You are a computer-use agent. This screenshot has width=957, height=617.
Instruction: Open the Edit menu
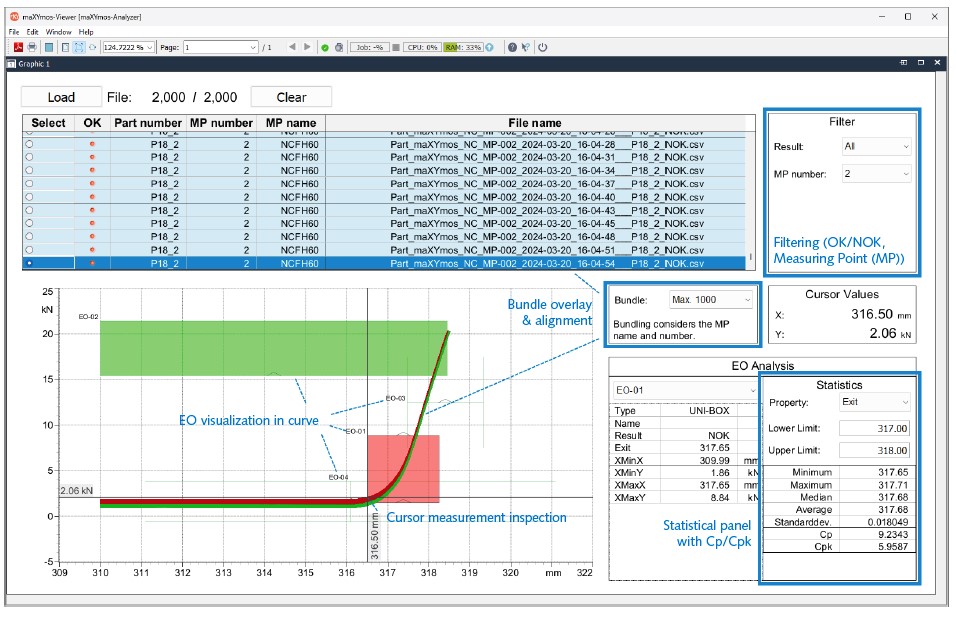[x=32, y=32]
